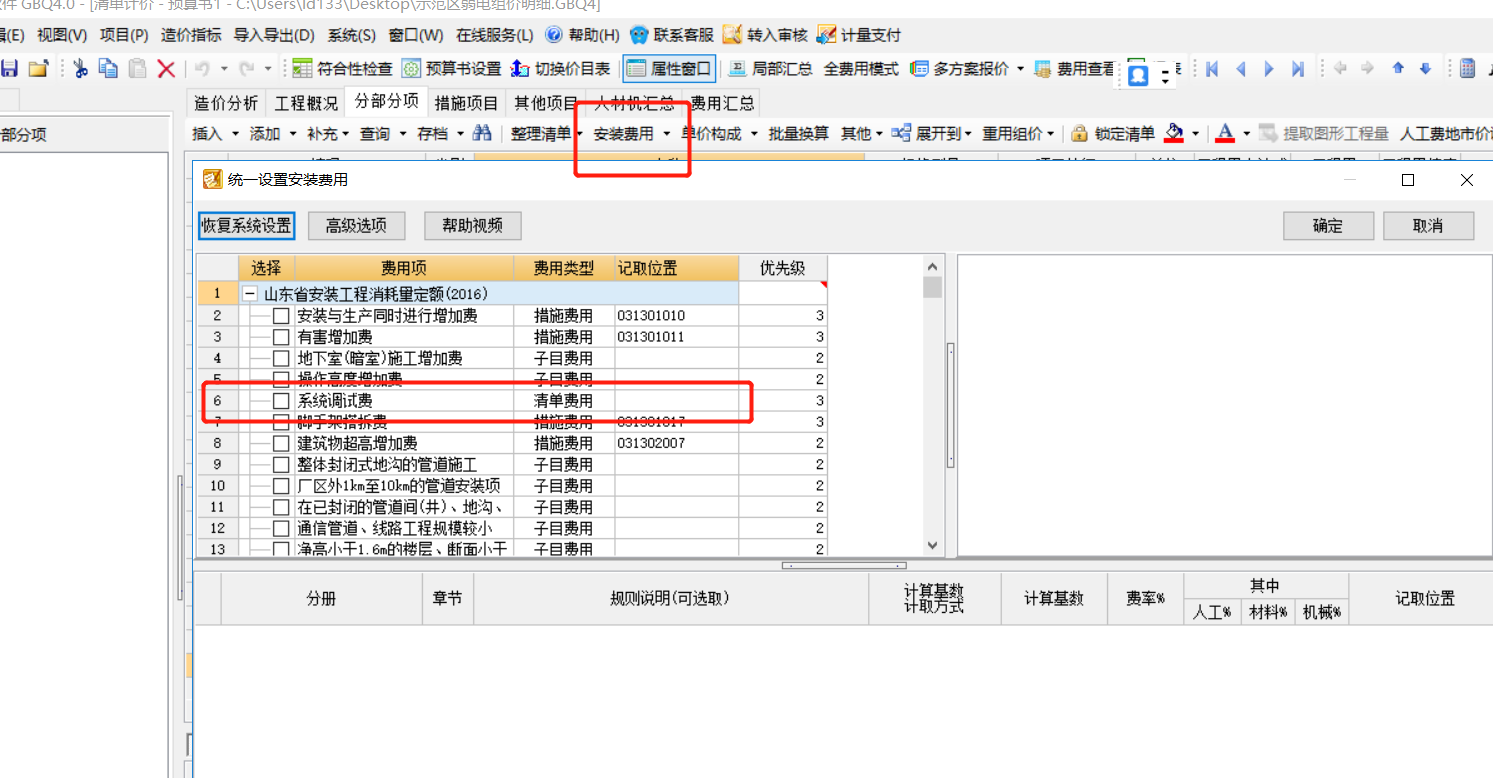This screenshot has height=778, width=1493.
Task: Go to previous record blue arrow
Action: [1241, 69]
